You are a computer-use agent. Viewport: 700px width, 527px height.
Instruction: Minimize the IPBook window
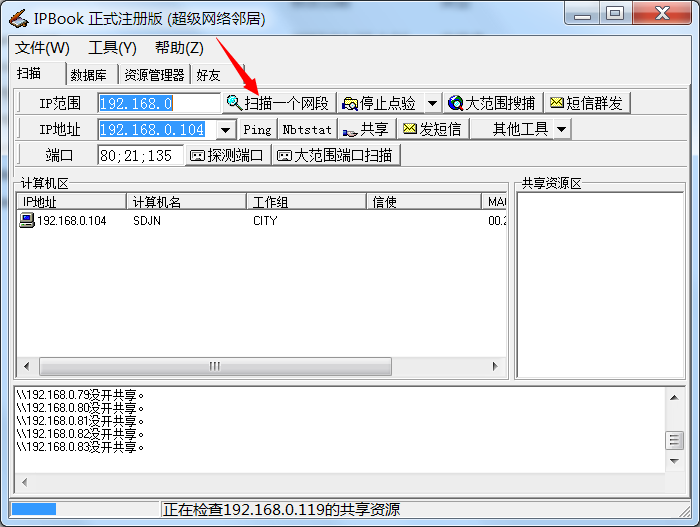click(582, 13)
